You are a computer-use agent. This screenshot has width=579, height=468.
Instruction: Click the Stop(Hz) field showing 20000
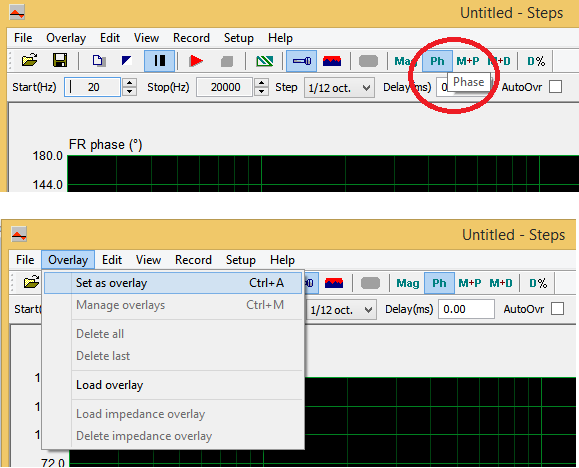225,87
